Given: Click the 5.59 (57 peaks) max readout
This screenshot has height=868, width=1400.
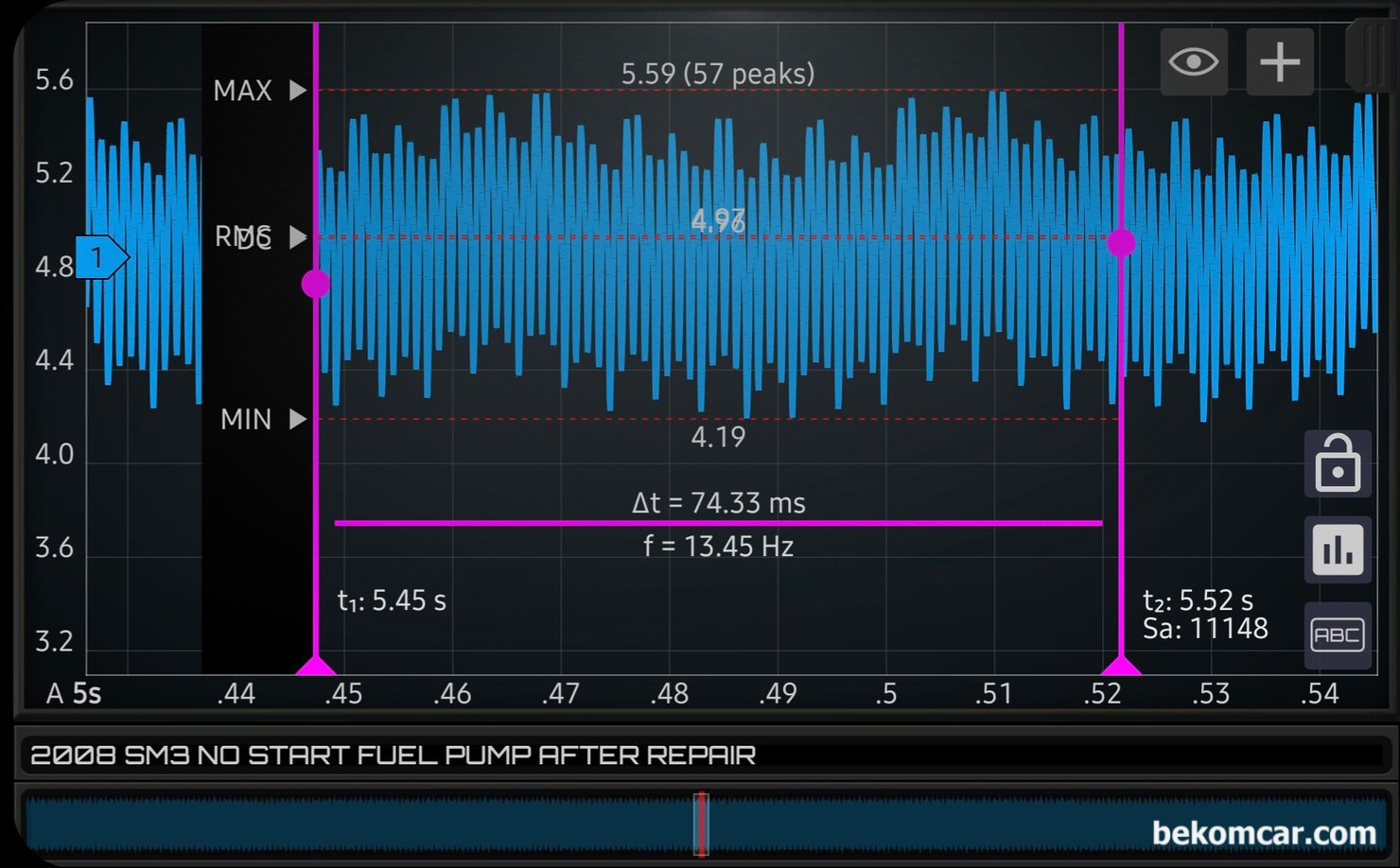Looking at the screenshot, I should click(718, 74).
